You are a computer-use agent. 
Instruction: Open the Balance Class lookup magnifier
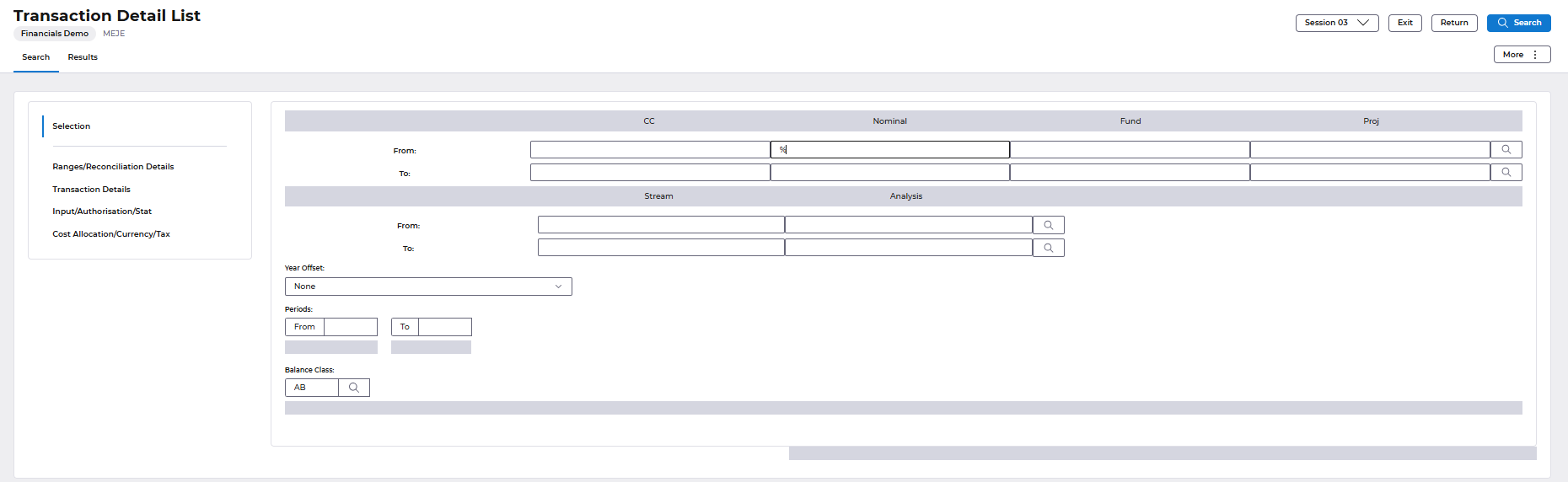(x=354, y=388)
